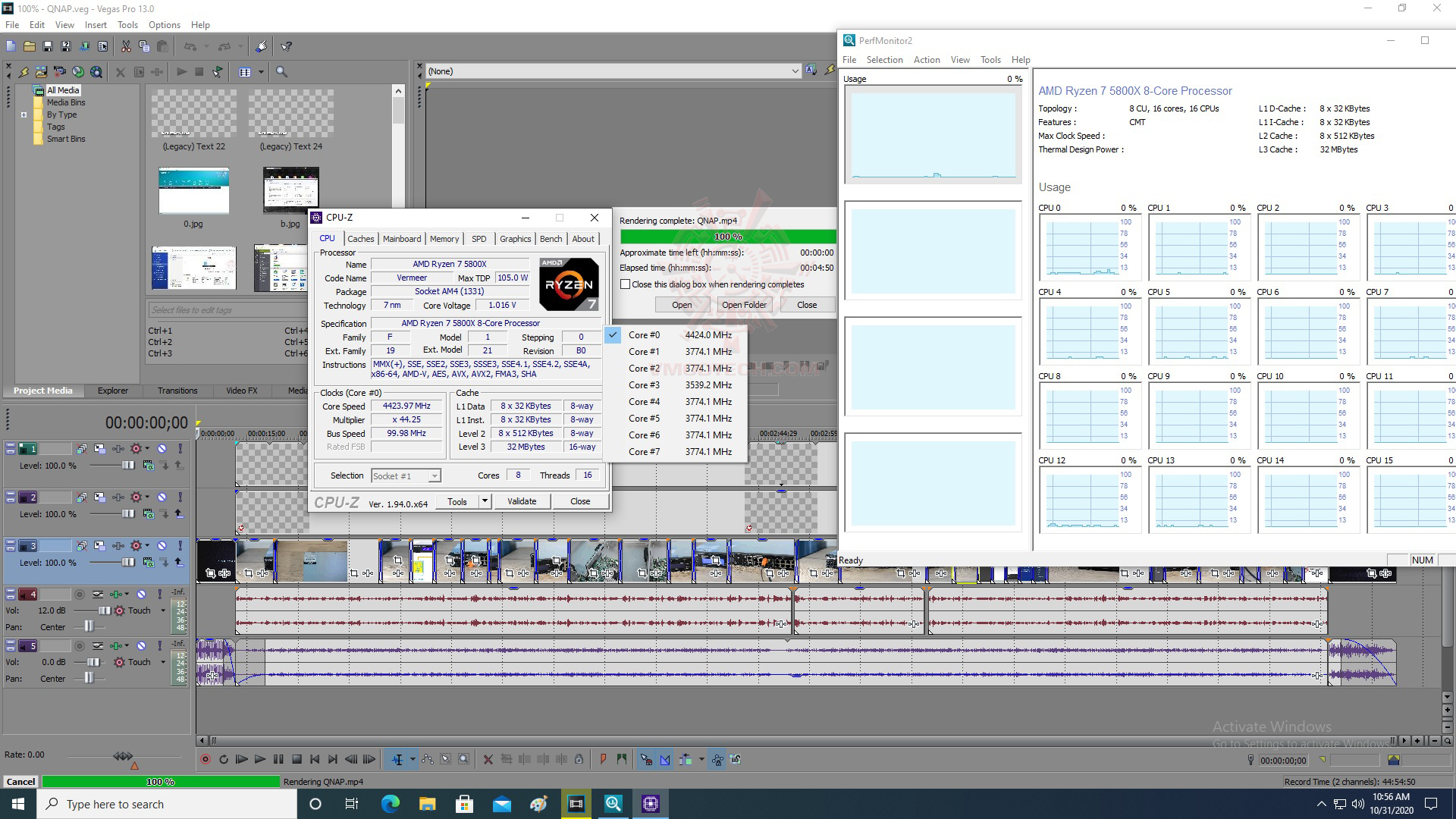Click the Save project toolbar icon

[x=47, y=46]
